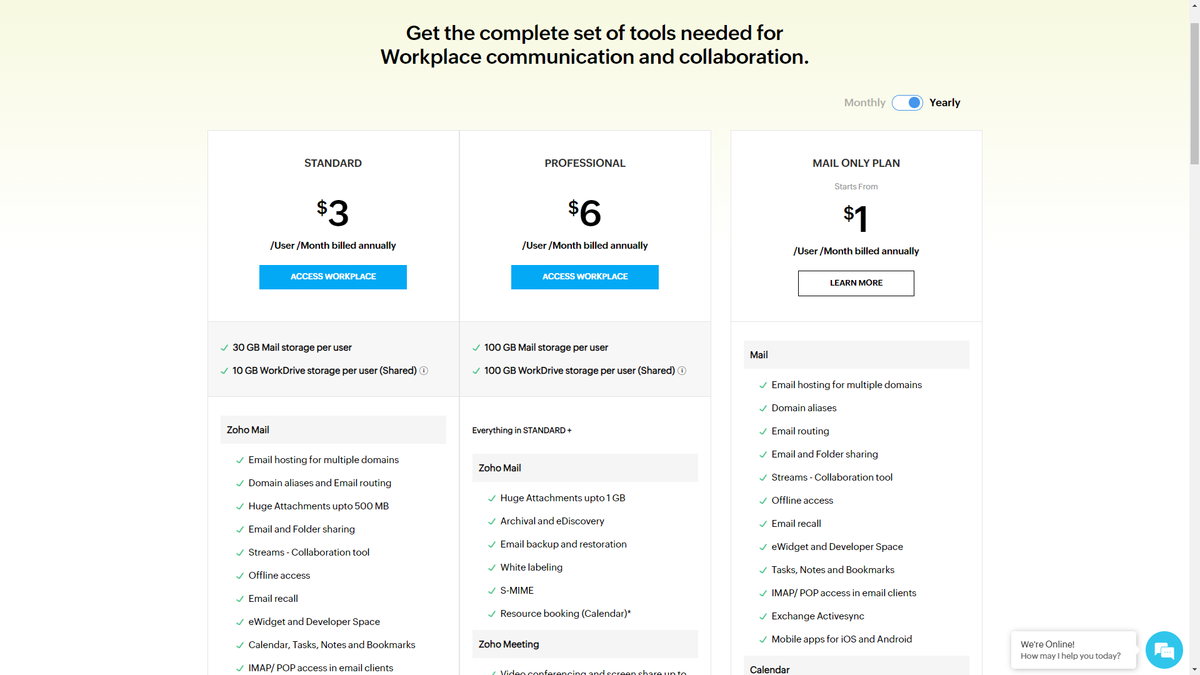Click checkmark beside S-MIME feature
1200x675 pixels.
[x=491, y=590]
